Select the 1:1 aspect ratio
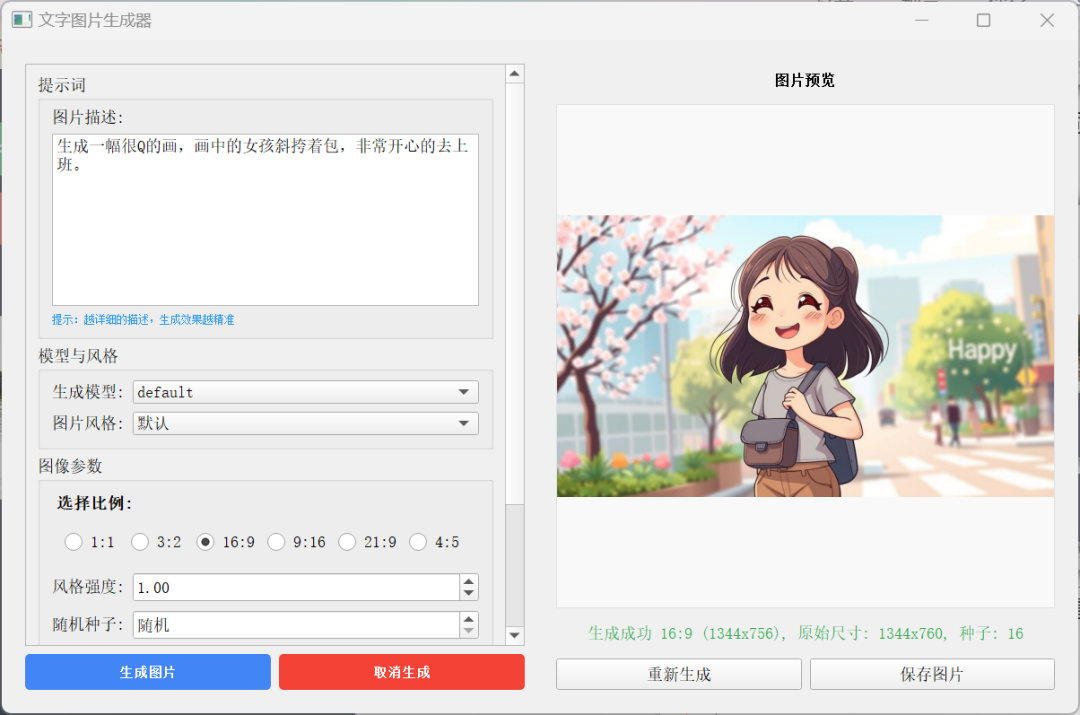 tap(73, 542)
